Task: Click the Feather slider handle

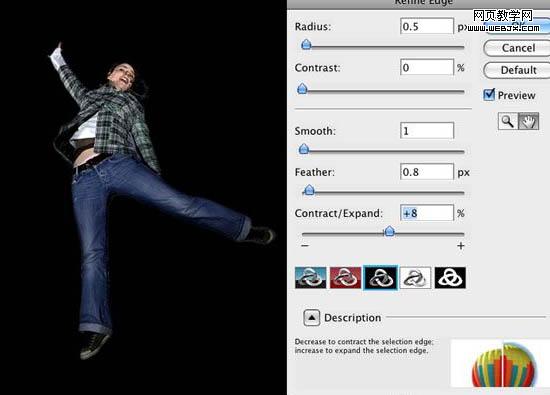Action: (x=309, y=190)
